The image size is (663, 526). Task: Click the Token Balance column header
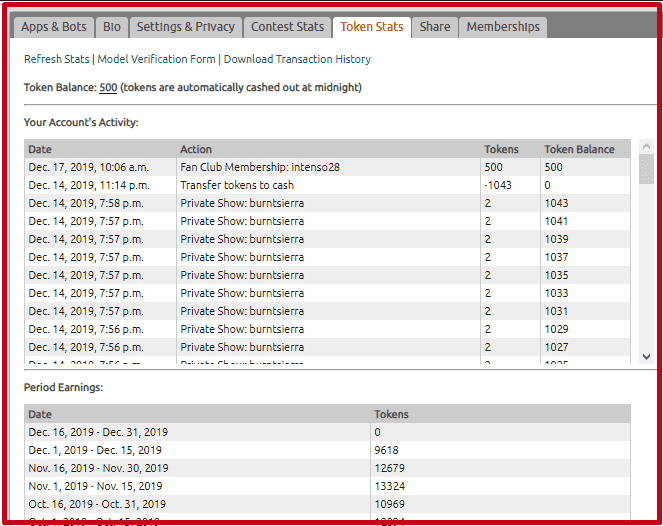click(x=579, y=149)
